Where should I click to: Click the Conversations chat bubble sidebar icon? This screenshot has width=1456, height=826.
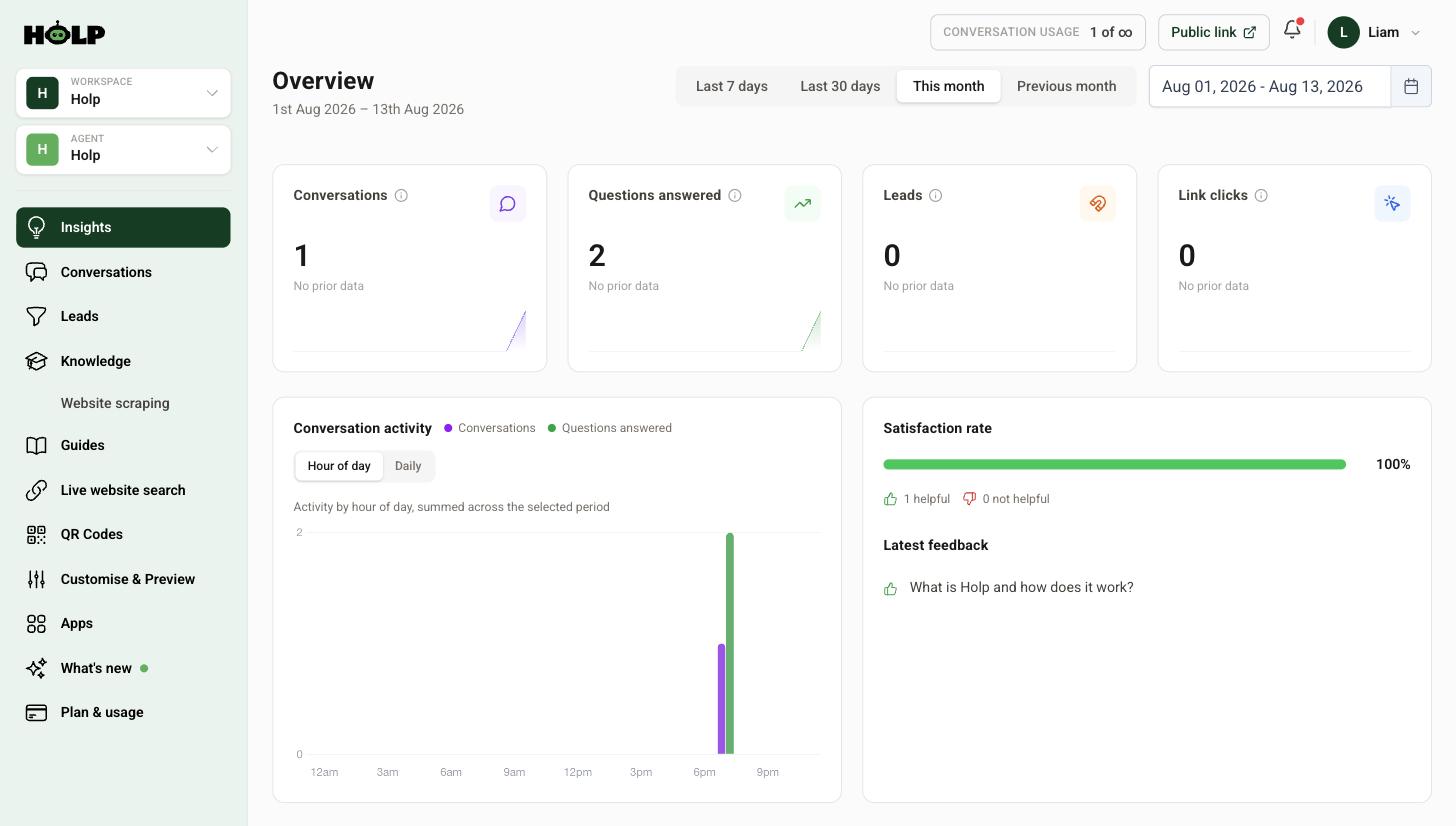[37, 272]
